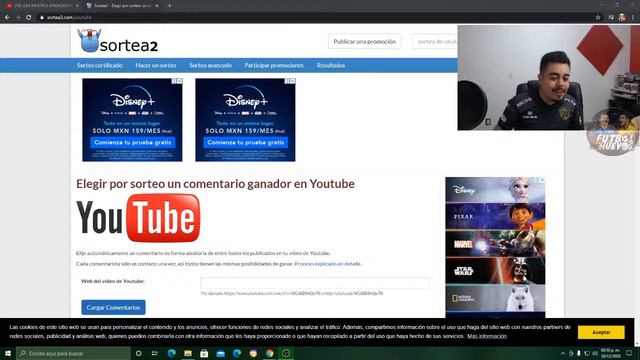This screenshot has width=640, height=360.
Task: Click the Star Wars banner in sidebar ad
Action: coord(495,271)
